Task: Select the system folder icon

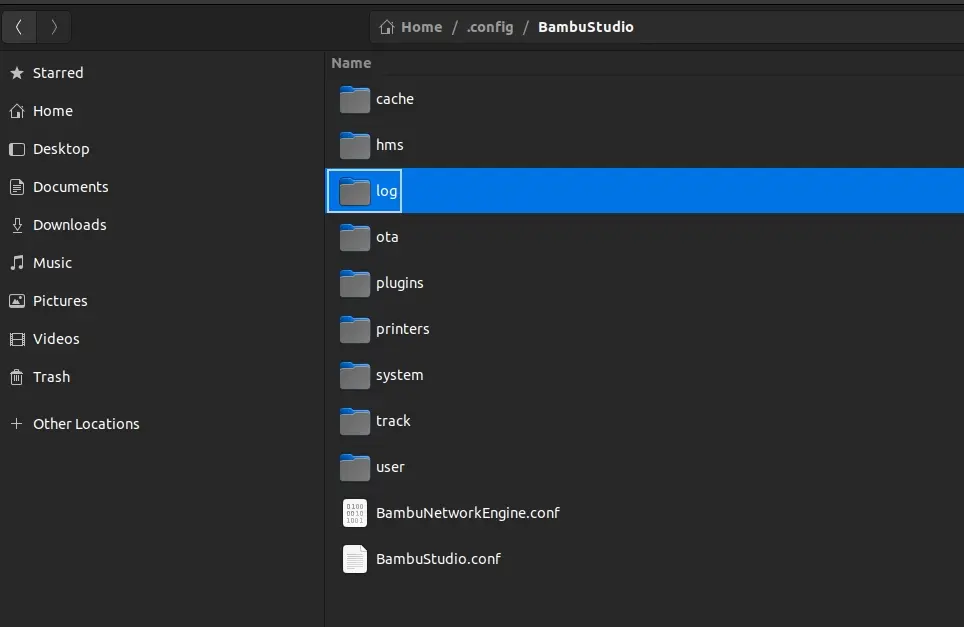Action: [355, 376]
